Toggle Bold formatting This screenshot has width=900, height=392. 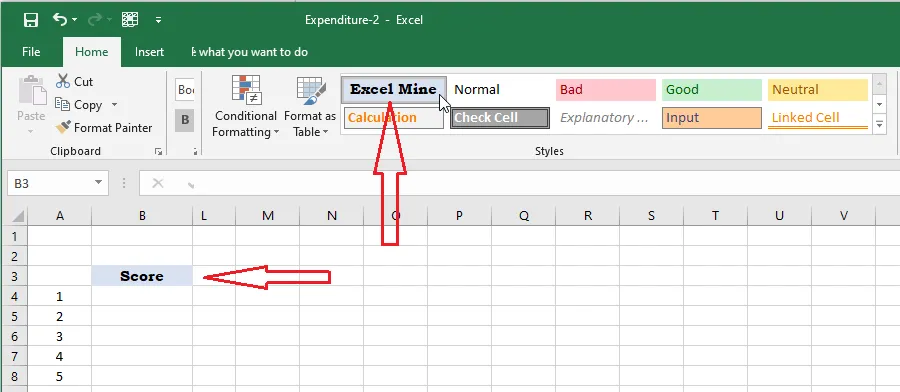point(184,120)
